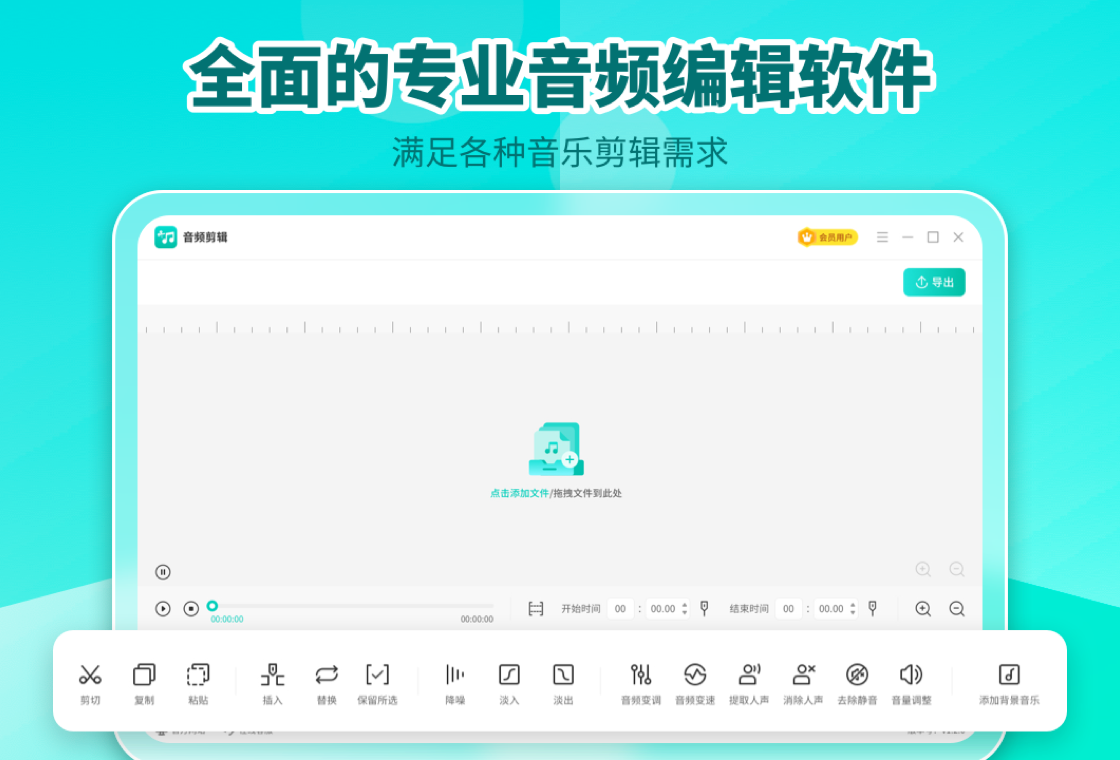Click the 会员用户 member badge
Image resolution: width=1120 pixels, height=760 pixels.
tap(828, 237)
